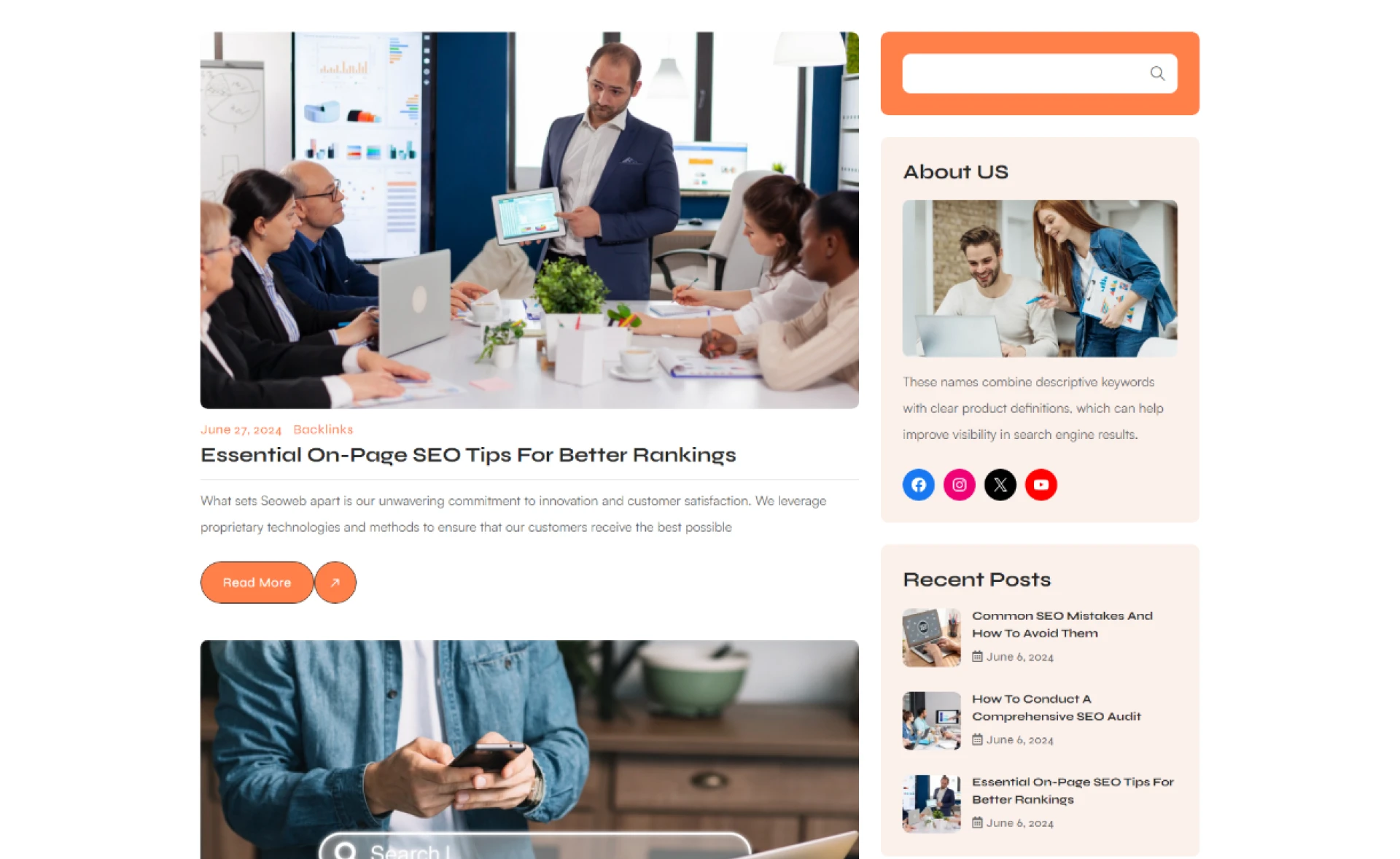
Task: Open the June 27, 2024 date link
Action: [241, 430]
